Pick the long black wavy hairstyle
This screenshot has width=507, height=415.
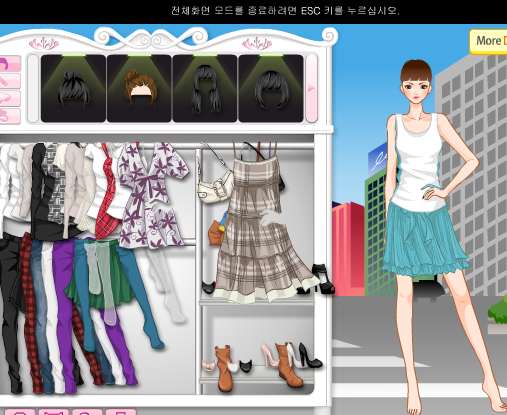(x=205, y=89)
